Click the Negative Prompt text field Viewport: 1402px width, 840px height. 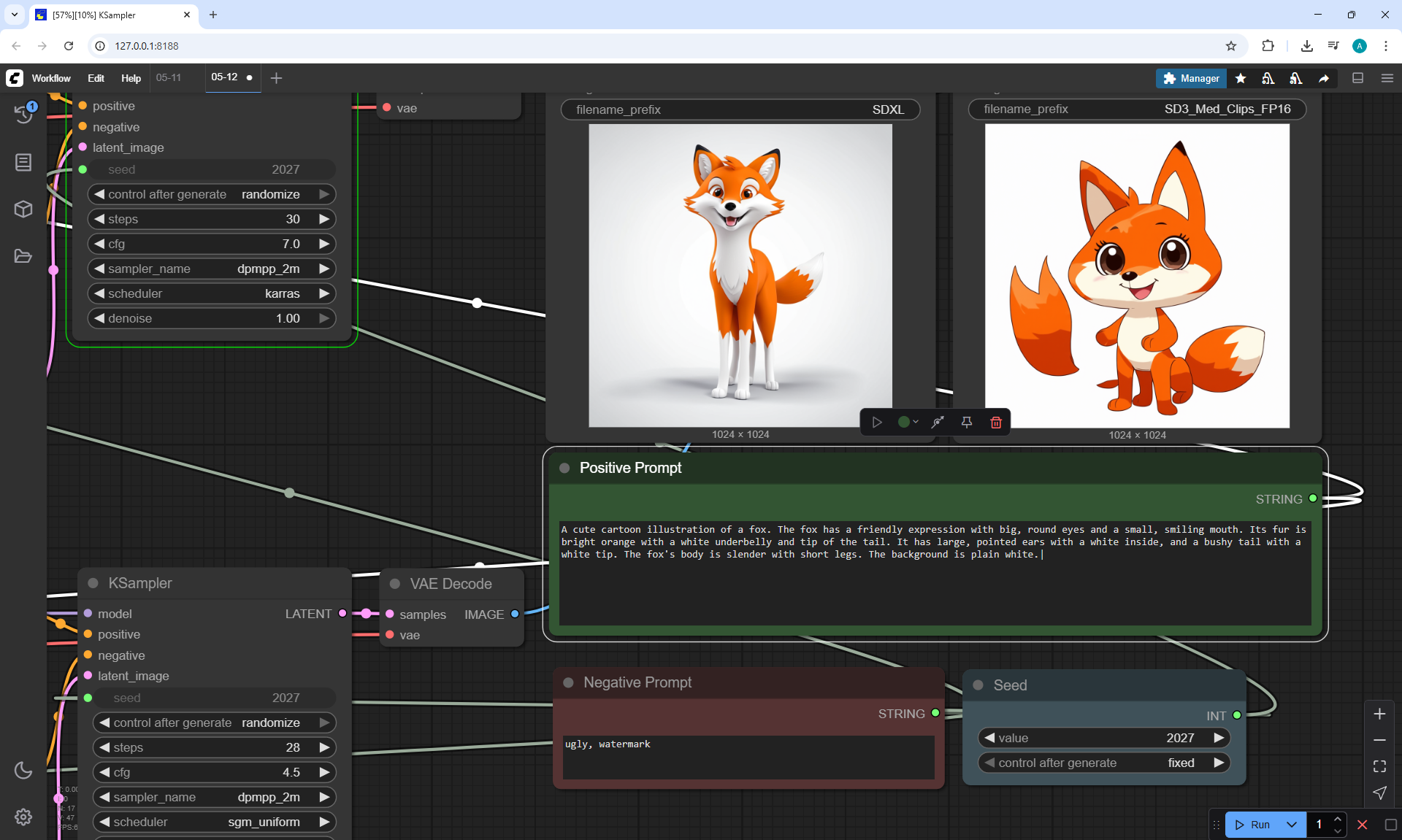(x=748, y=757)
